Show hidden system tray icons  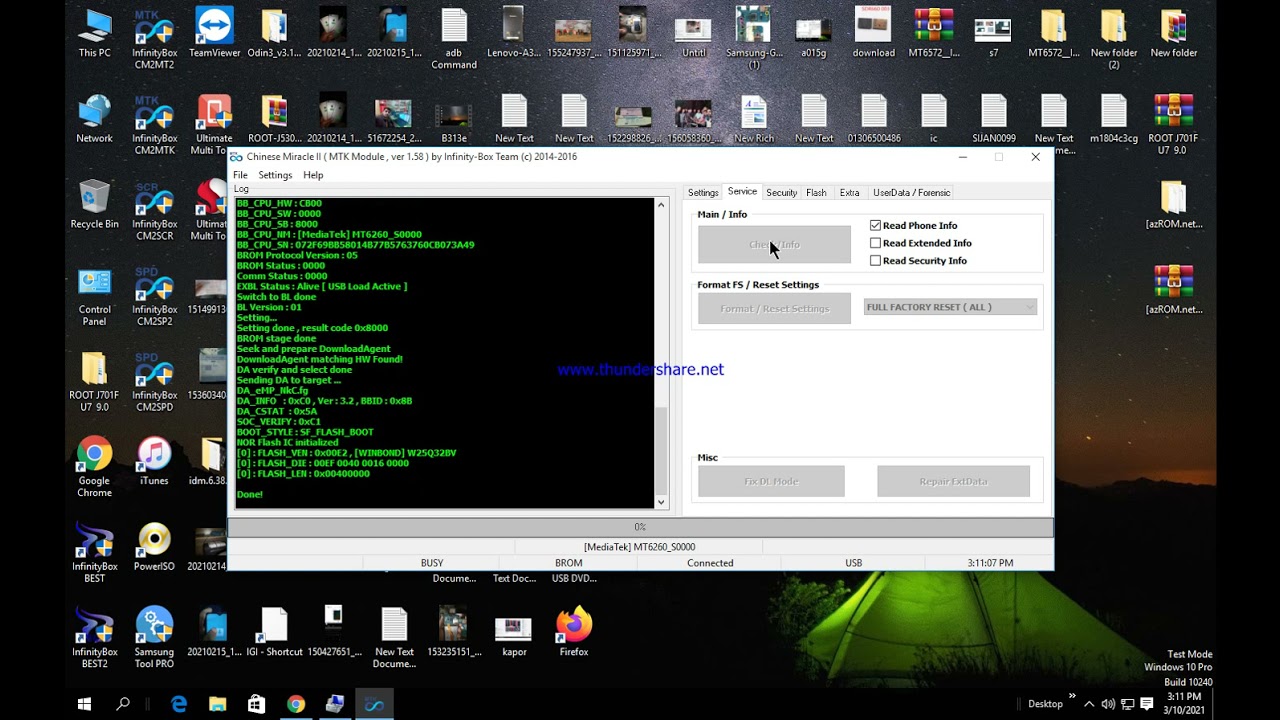[1089, 704]
